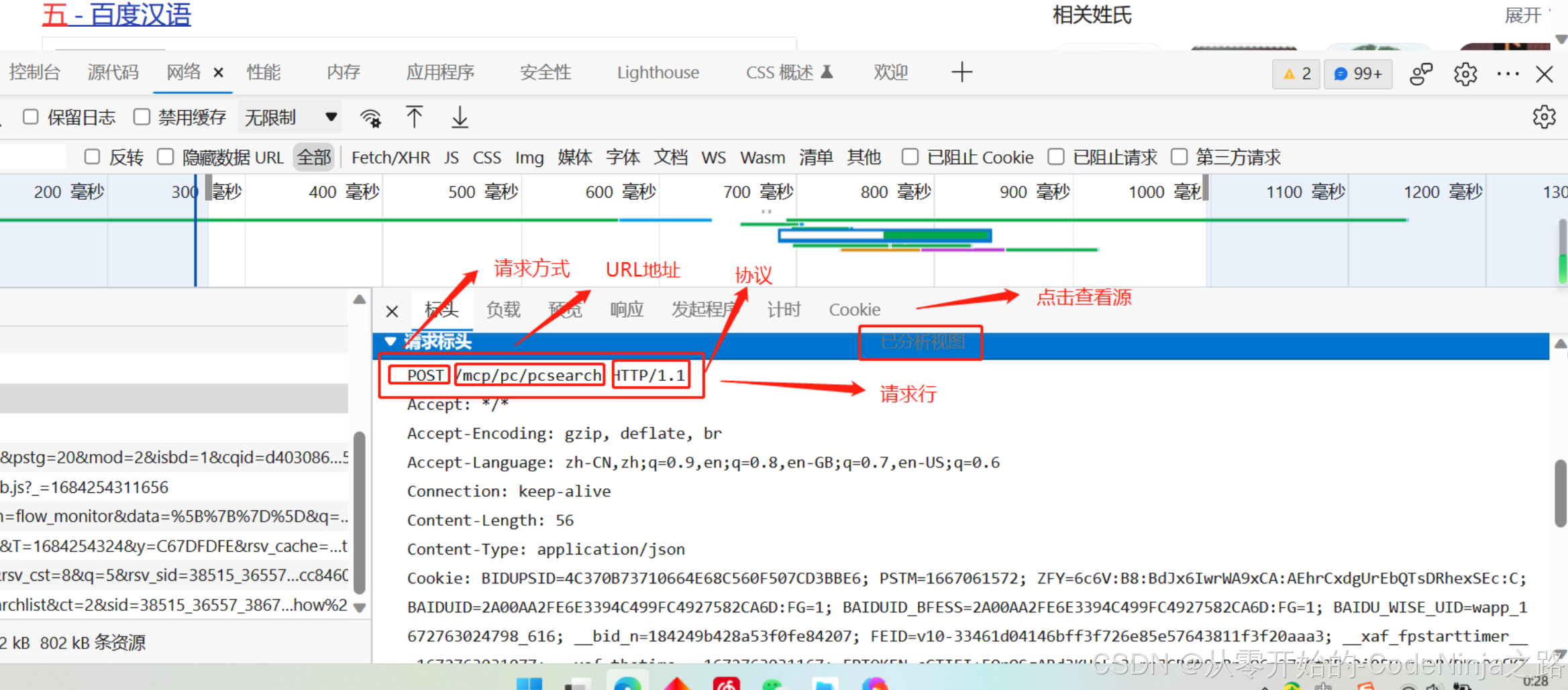This screenshot has height=690, width=1568.
Task: Filter requests by CSS type
Action: 487,158
